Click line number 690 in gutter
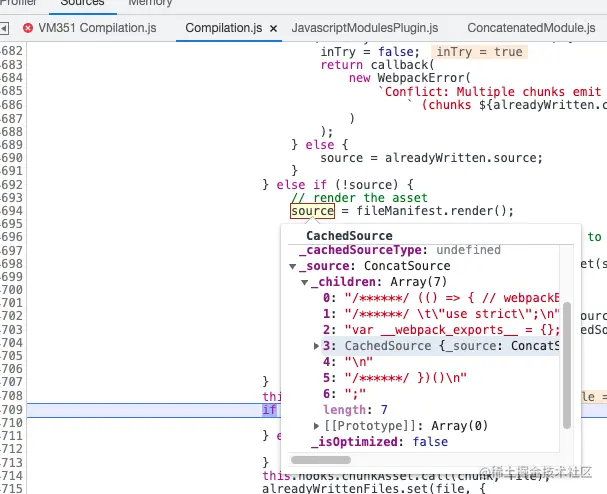The height and width of the screenshot is (494, 607). click(x=12, y=158)
